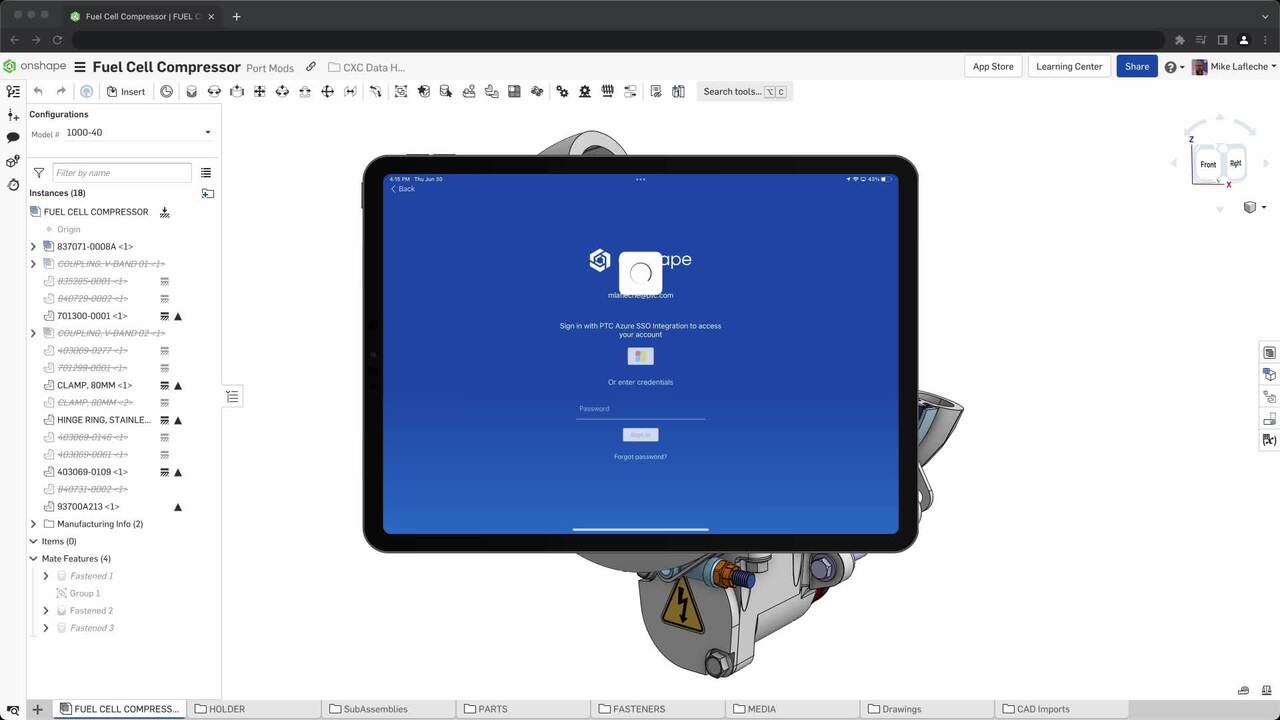Expand the 837071-0008A <1> instance
The width and height of the screenshot is (1280, 720).
click(33, 246)
